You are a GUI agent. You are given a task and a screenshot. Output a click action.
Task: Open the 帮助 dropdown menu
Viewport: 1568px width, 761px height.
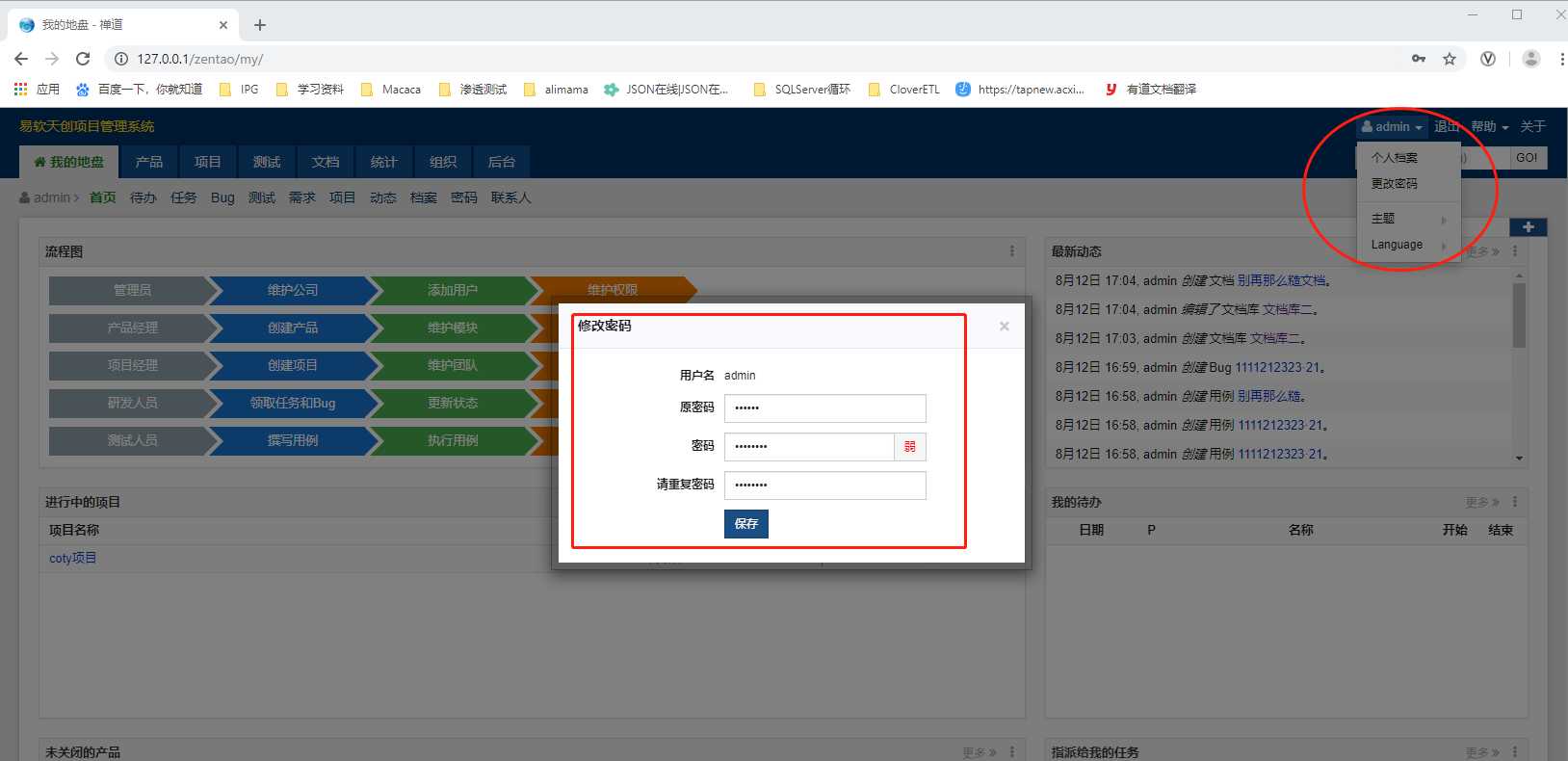[1489, 126]
